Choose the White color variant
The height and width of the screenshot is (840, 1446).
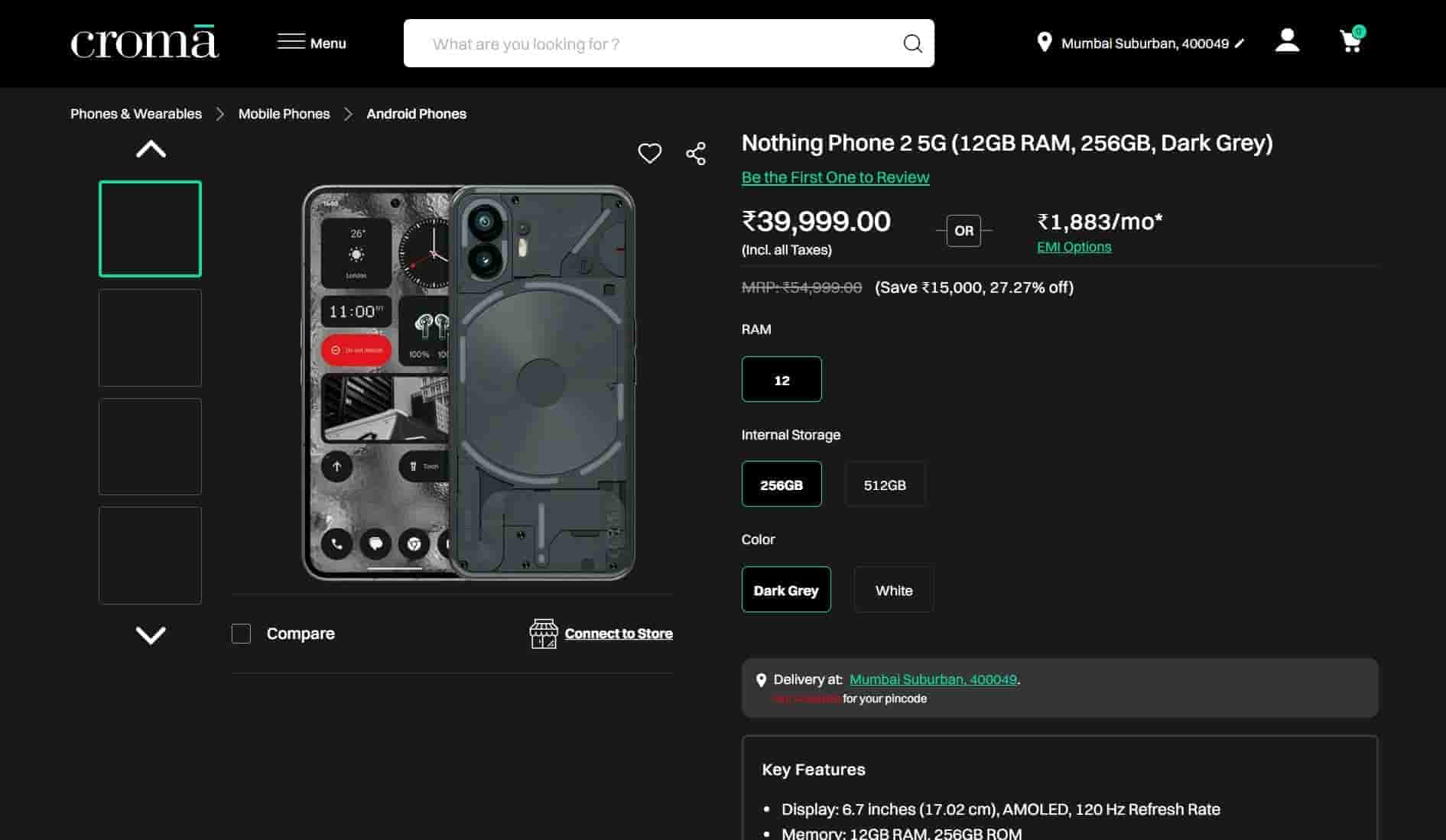coord(893,590)
